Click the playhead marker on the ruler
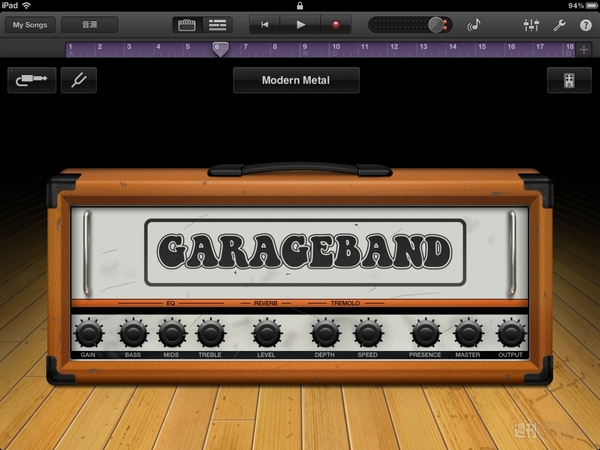This screenshot has height=450, width=600. pyautogui.click(x=220, y=48)
